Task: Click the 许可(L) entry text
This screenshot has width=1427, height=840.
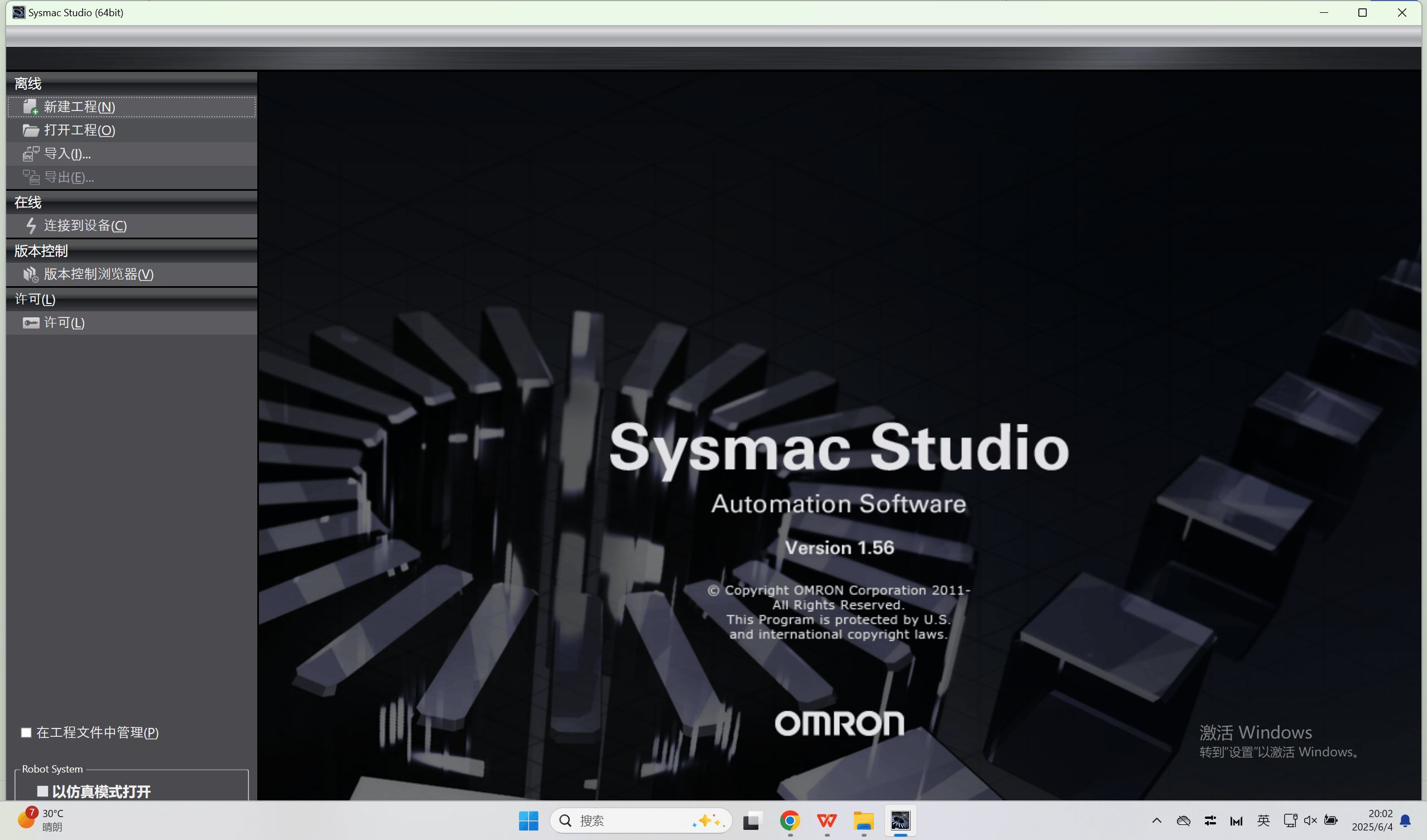Action: (x=65, y=323)
